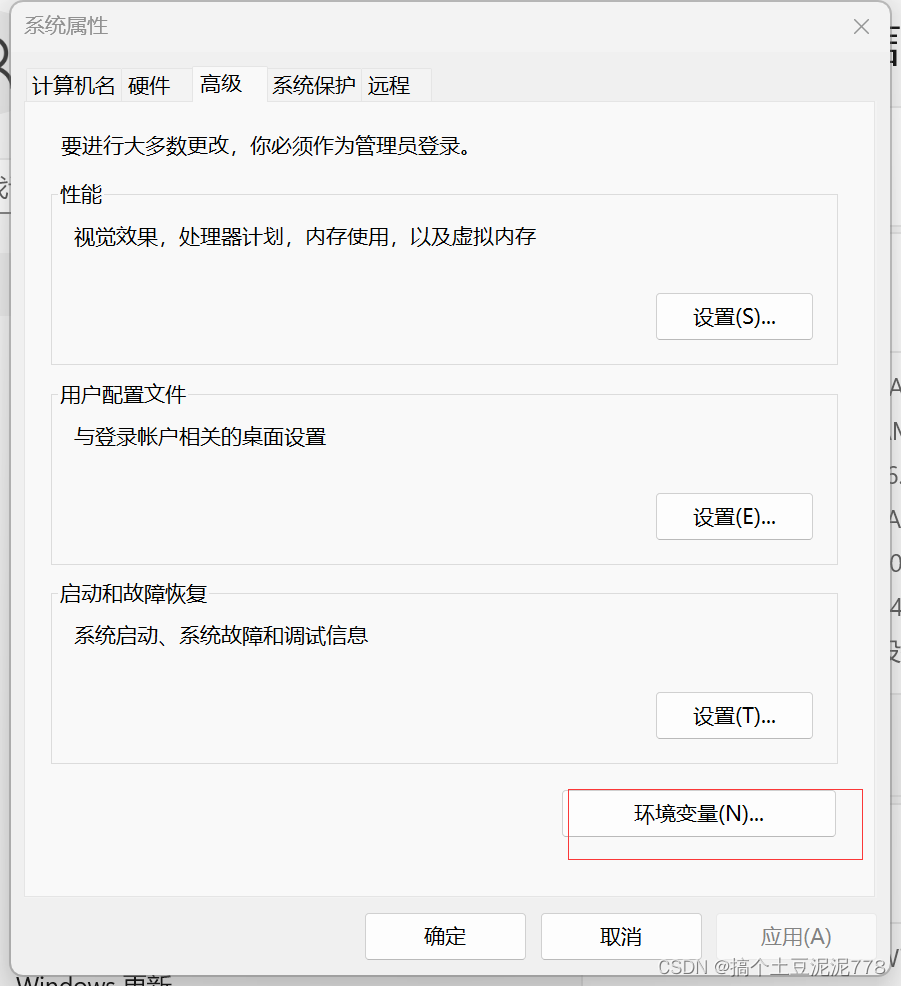Image resolution: width=901 pixels, height=986 pixels.
Task: Select the 高级 tab
Action: [230, 84]
